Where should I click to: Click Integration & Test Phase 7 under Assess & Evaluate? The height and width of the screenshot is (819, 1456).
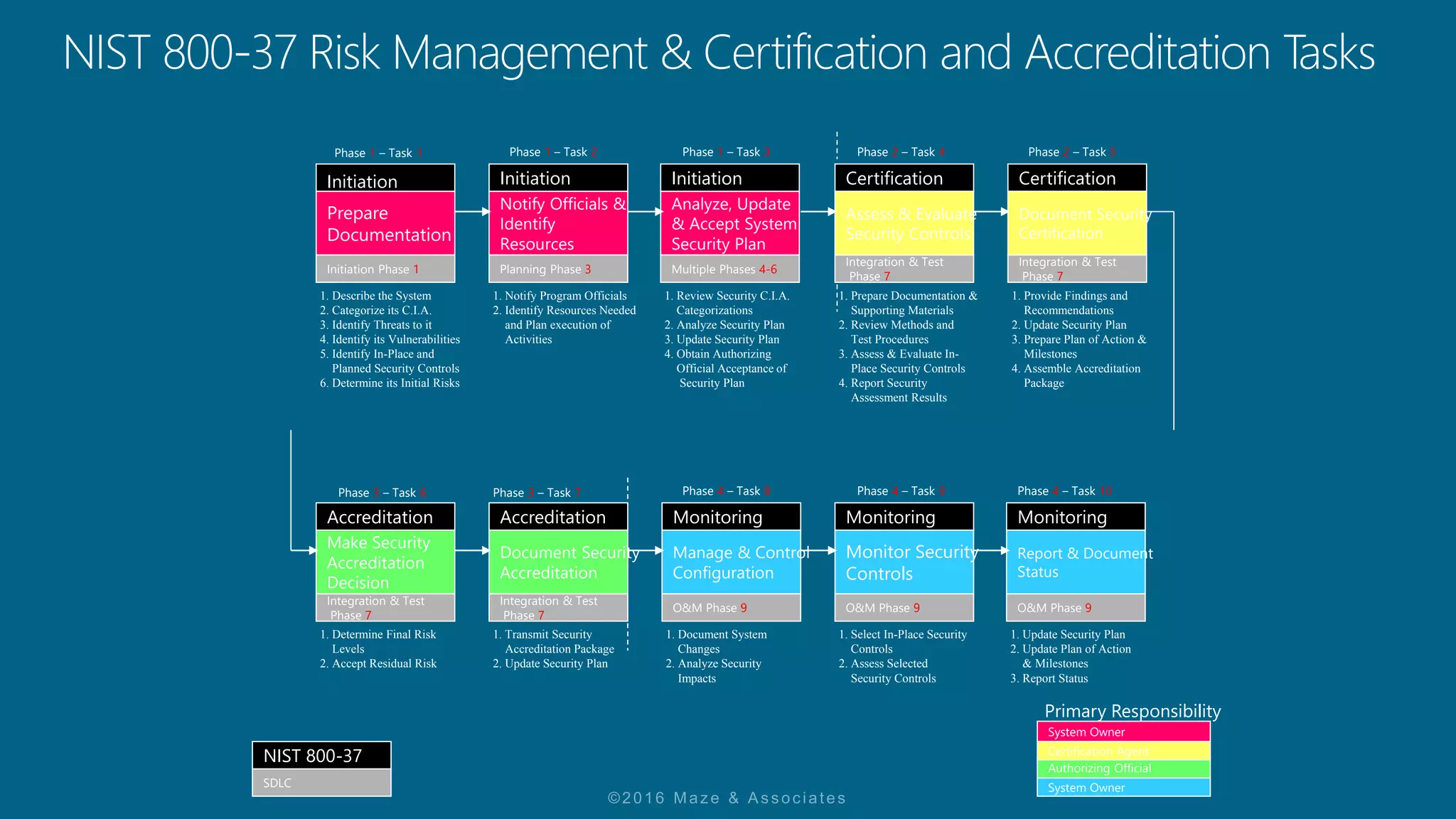[904, 269]
